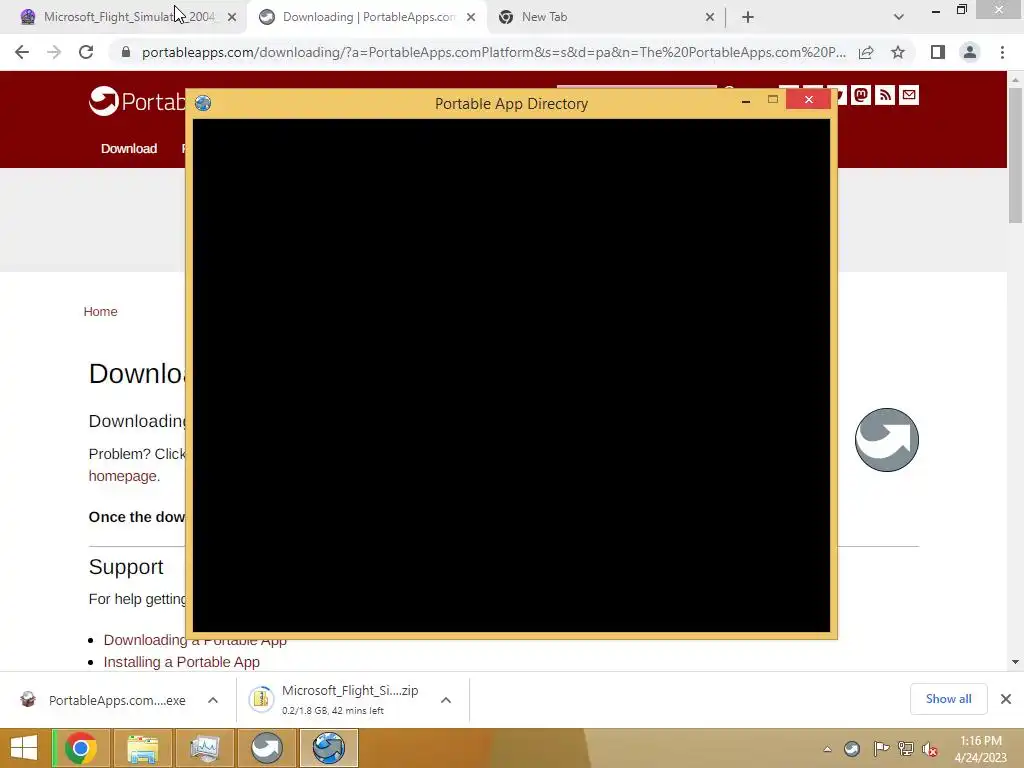Close the New Tab tab
Screen dimensions: 1024x768
click(710, 17)
